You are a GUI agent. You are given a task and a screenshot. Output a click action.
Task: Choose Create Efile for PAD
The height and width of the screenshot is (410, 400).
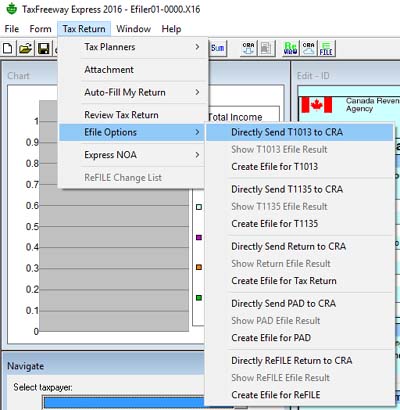(x=300, y=338)
